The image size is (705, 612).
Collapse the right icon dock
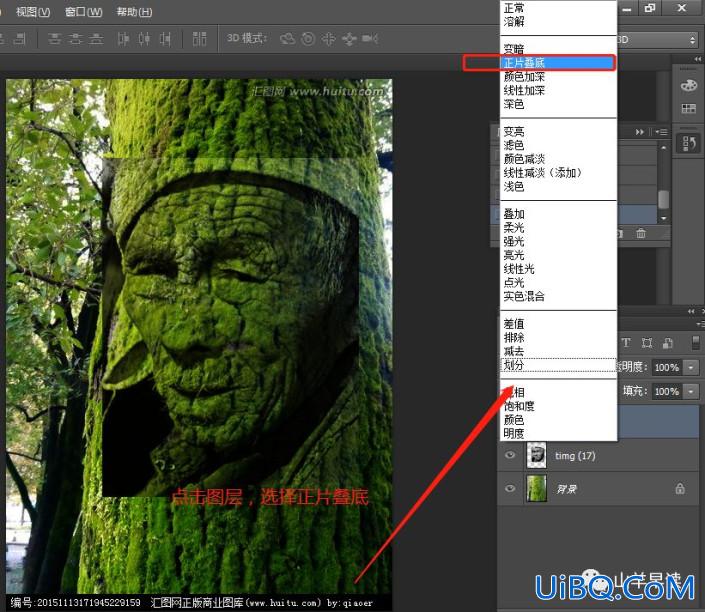697,59
